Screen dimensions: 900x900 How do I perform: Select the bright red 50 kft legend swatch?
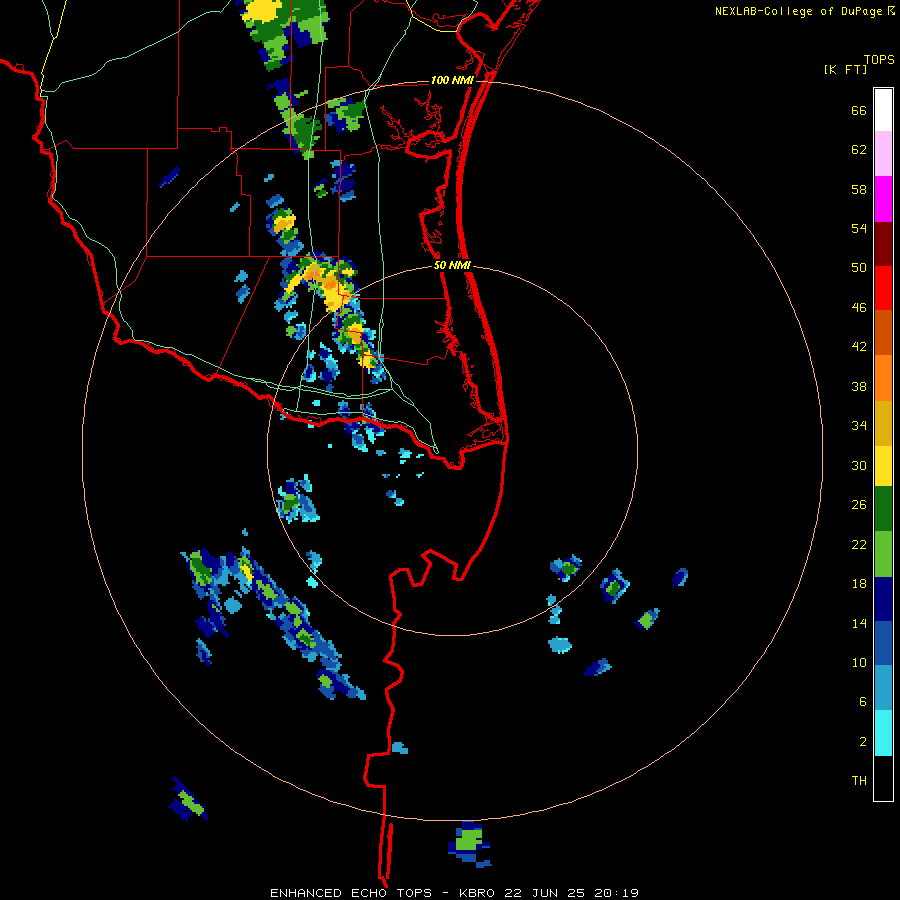883,288
